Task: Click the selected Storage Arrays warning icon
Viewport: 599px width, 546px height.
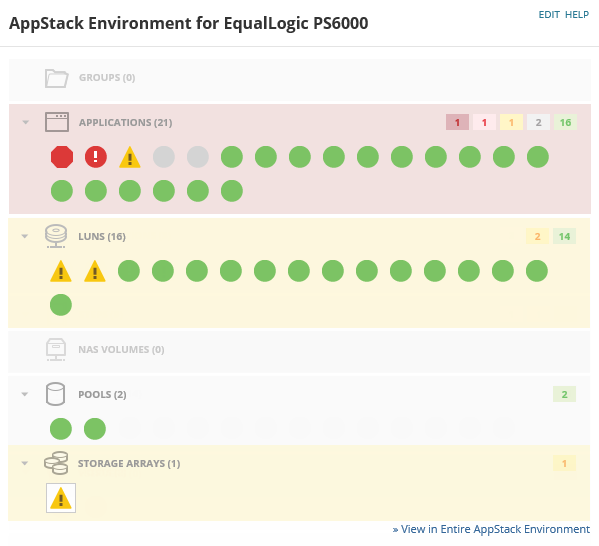Action: (x=61, y=498)
